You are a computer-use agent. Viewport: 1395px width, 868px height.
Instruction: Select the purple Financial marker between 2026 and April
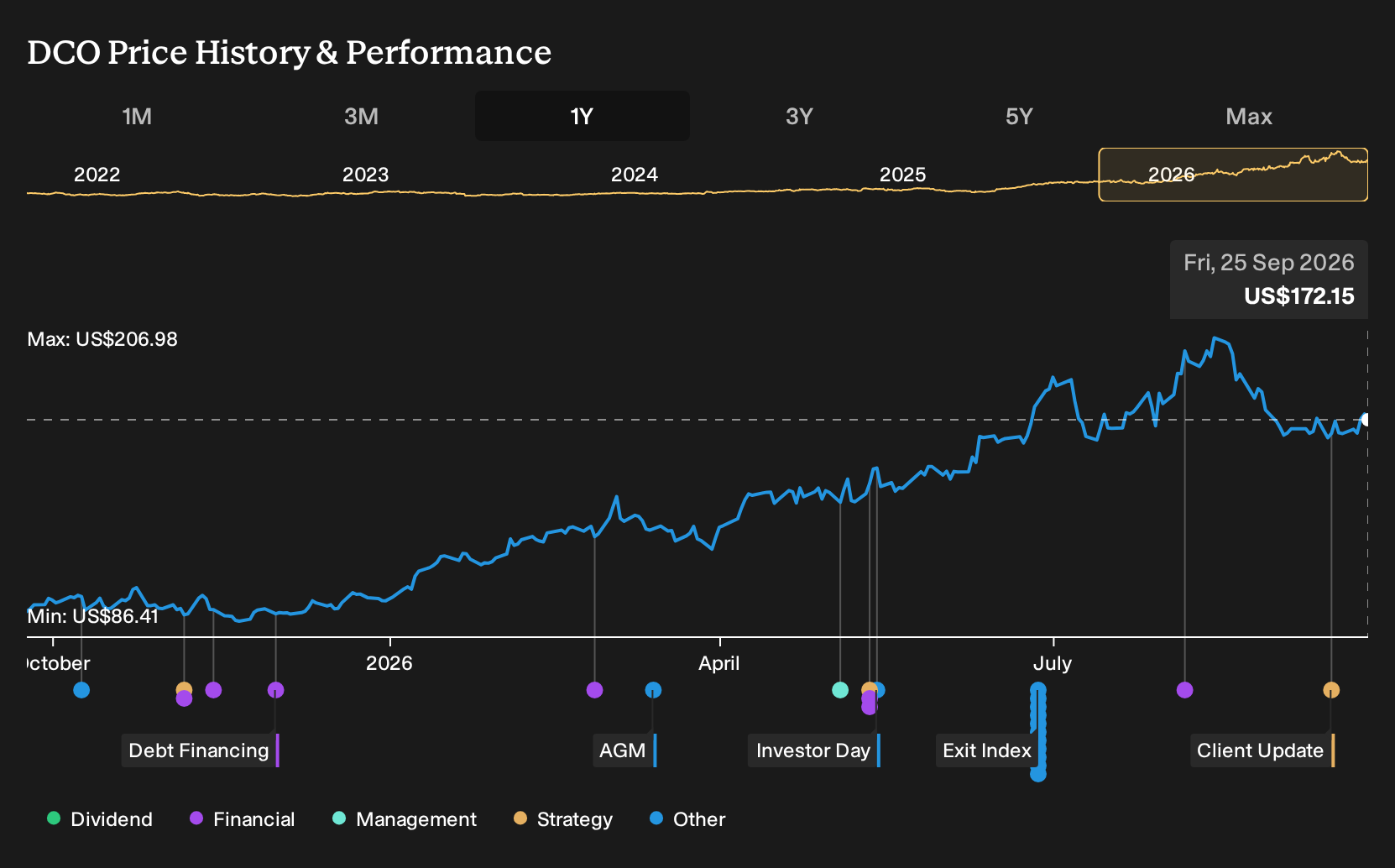point(594,690)
